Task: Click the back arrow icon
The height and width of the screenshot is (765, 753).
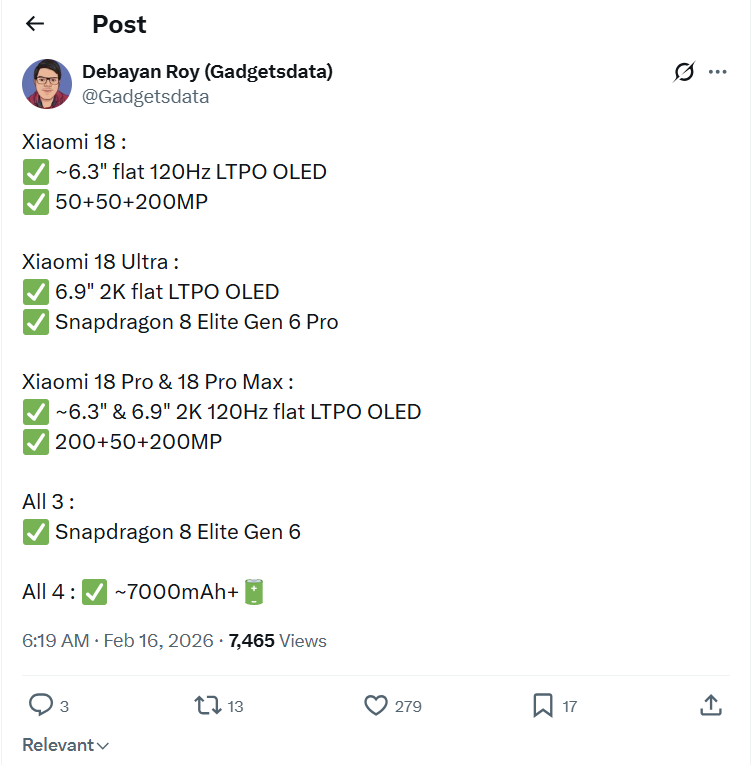Action: (x=35, y=24)
